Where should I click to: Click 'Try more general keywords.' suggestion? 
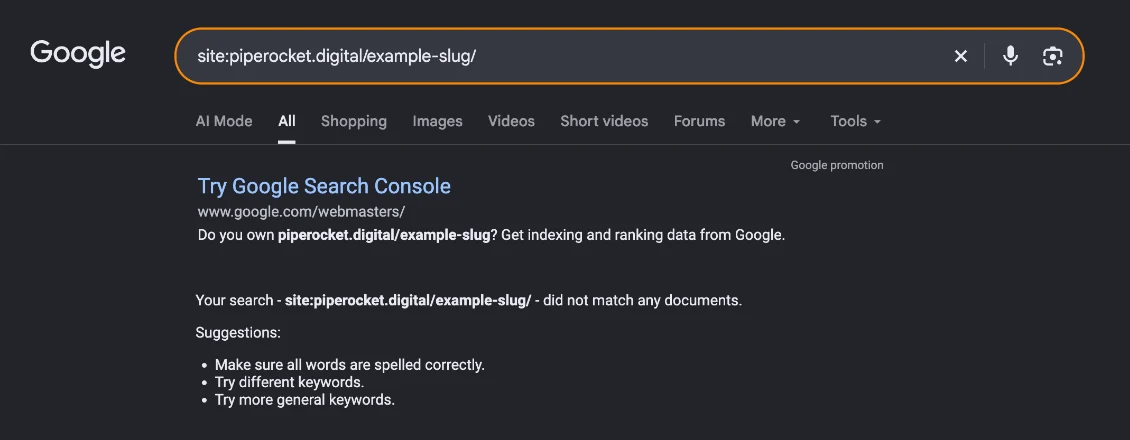[x=305, y=400]
